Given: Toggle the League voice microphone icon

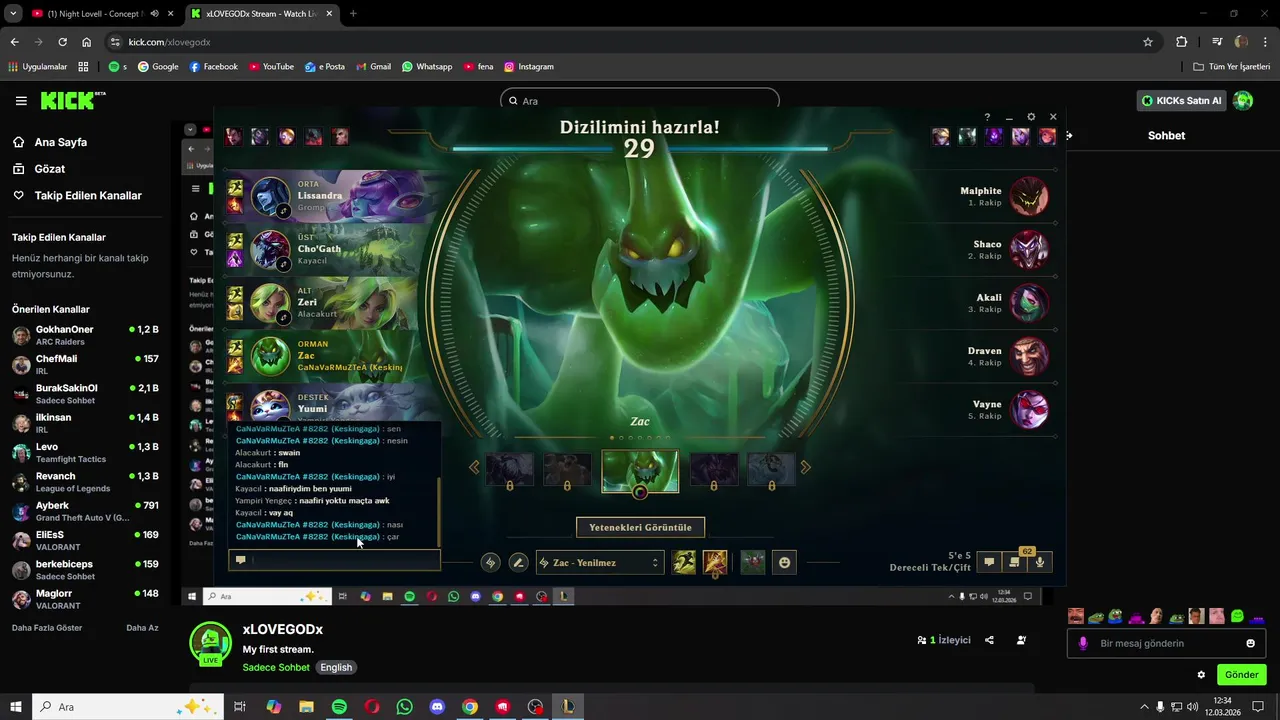Looking at the screenshot, I should click(x=1040, y=562).
